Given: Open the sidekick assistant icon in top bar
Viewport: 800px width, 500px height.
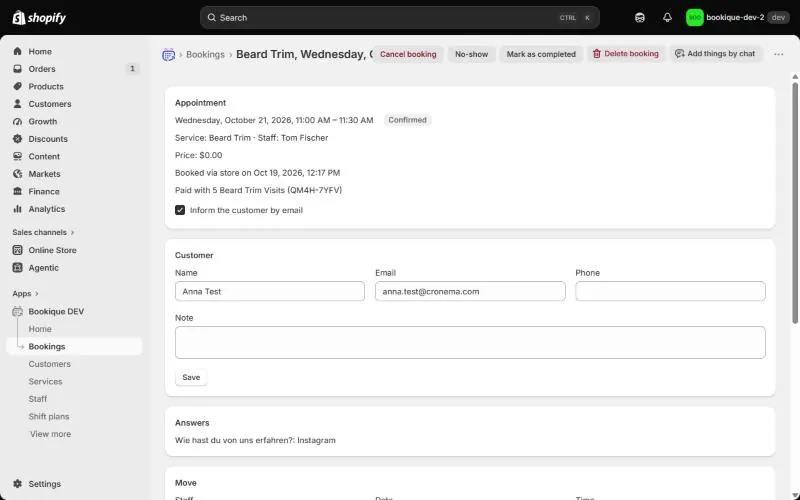Looking at the screenshot, I should [x=640, y=18].
